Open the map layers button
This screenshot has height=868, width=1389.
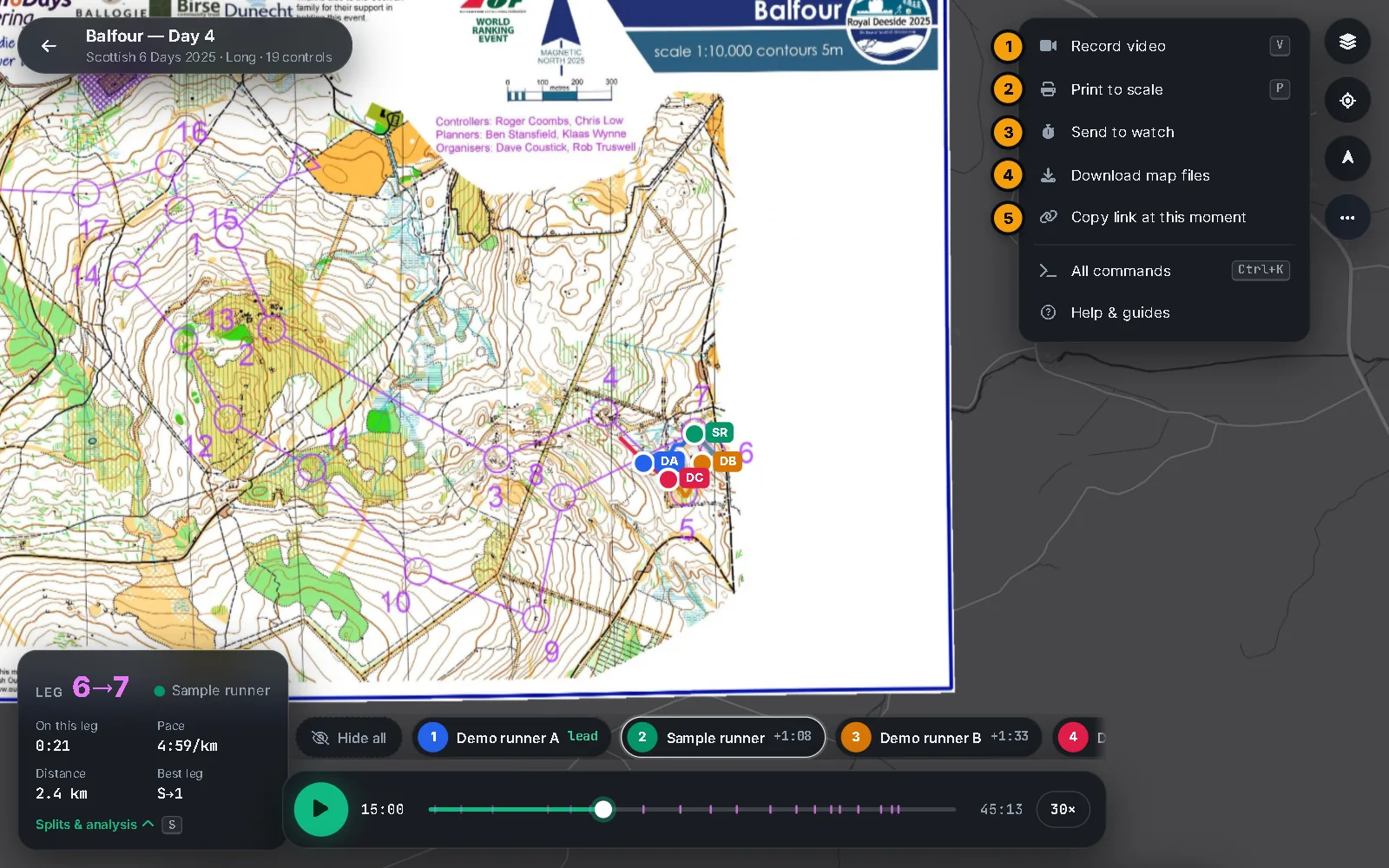(x=1347, y=42)
